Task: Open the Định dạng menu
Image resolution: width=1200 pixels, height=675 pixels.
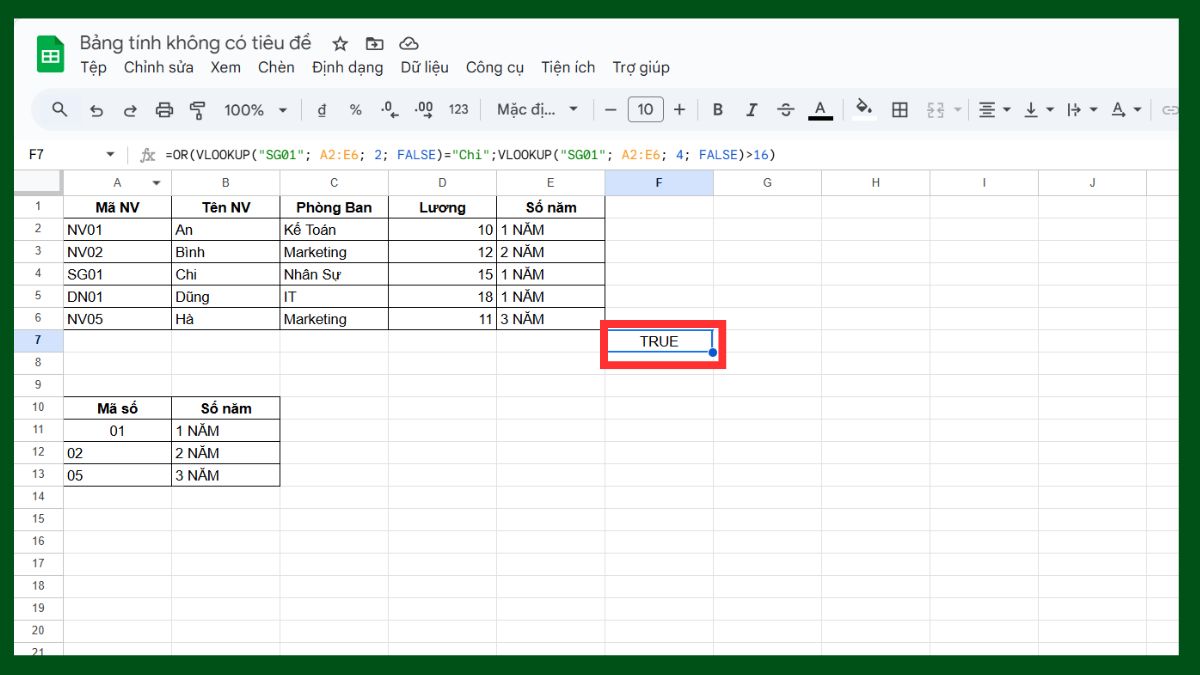Action: [347, 67]
